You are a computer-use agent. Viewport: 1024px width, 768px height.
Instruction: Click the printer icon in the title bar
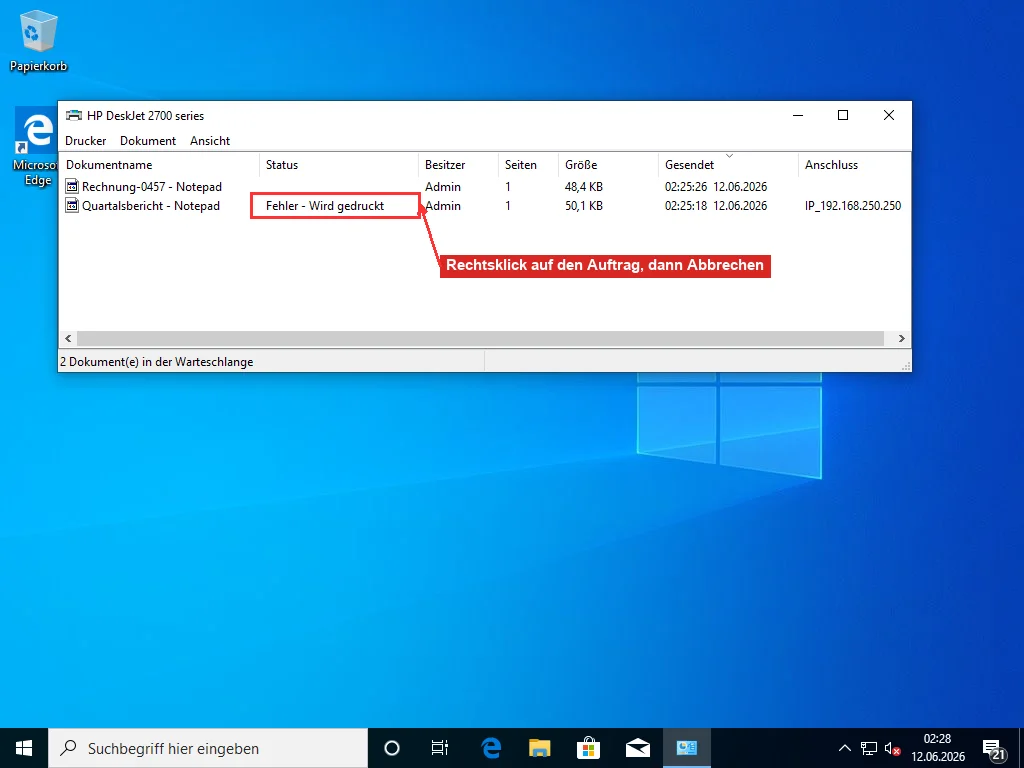coord(74,116)
